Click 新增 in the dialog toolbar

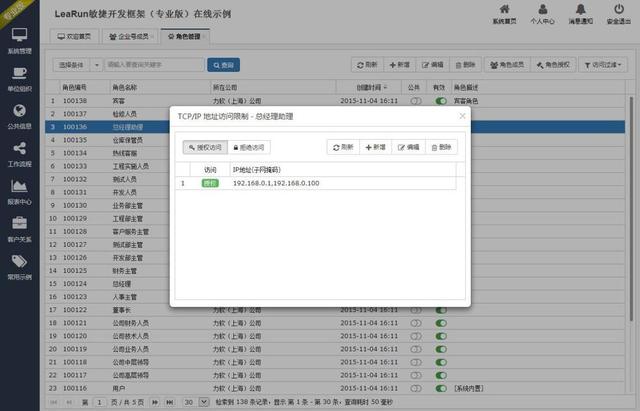[x=376, y=147]
